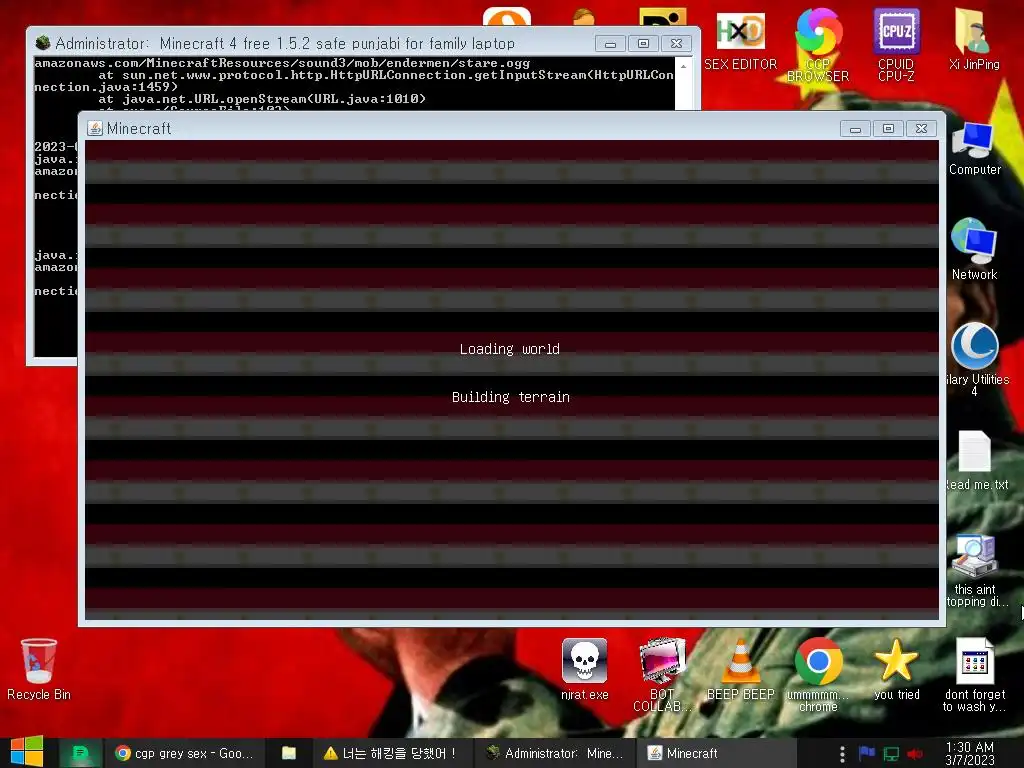The image size is (1024, 768).
Task: Switch to 'Administrator: Mine...' taskbar item
Action: click(x=554, y=753)
